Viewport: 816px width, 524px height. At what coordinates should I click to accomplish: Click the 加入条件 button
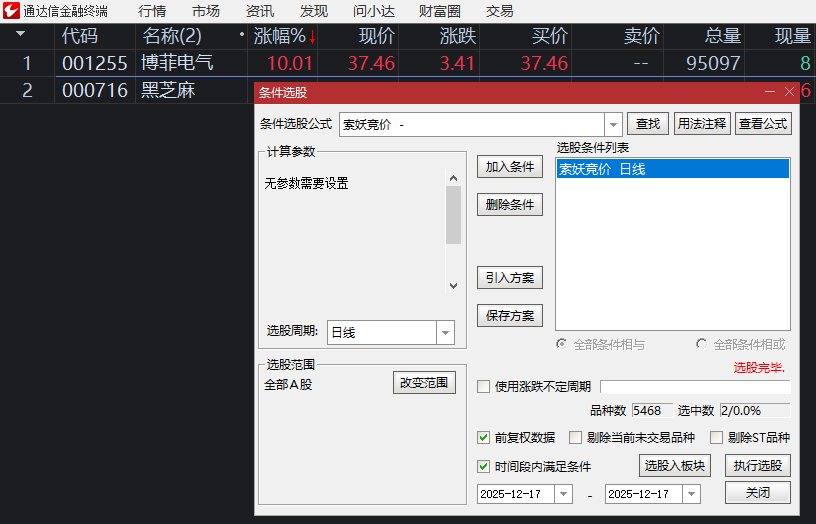tap(510, 167)
